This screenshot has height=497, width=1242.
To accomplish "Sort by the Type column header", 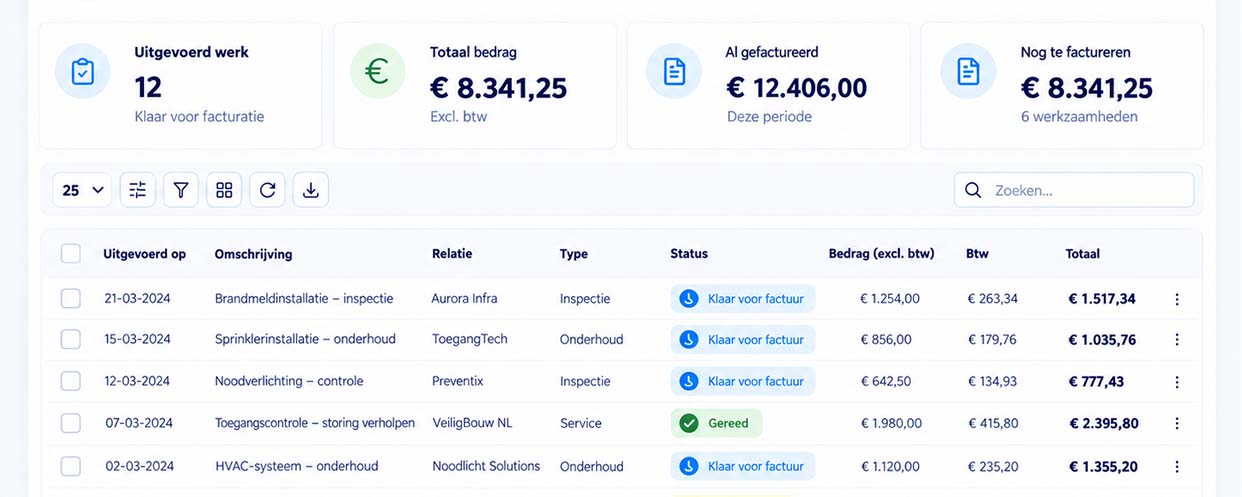I will (574, 254).
